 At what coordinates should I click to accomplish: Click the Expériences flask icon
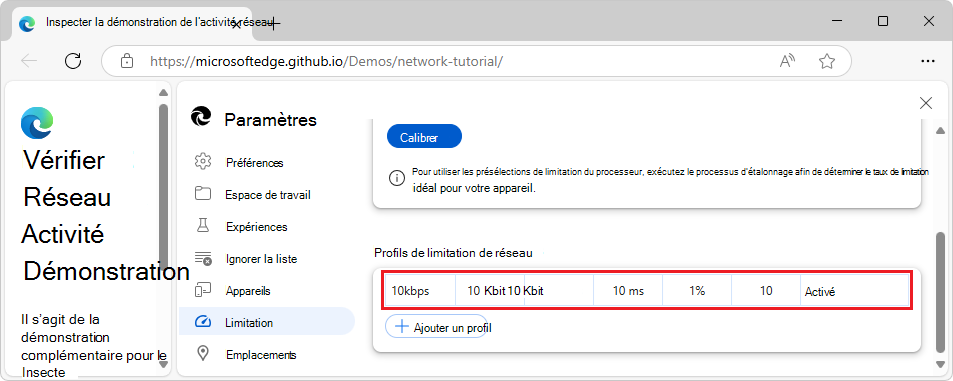[202, 226]
